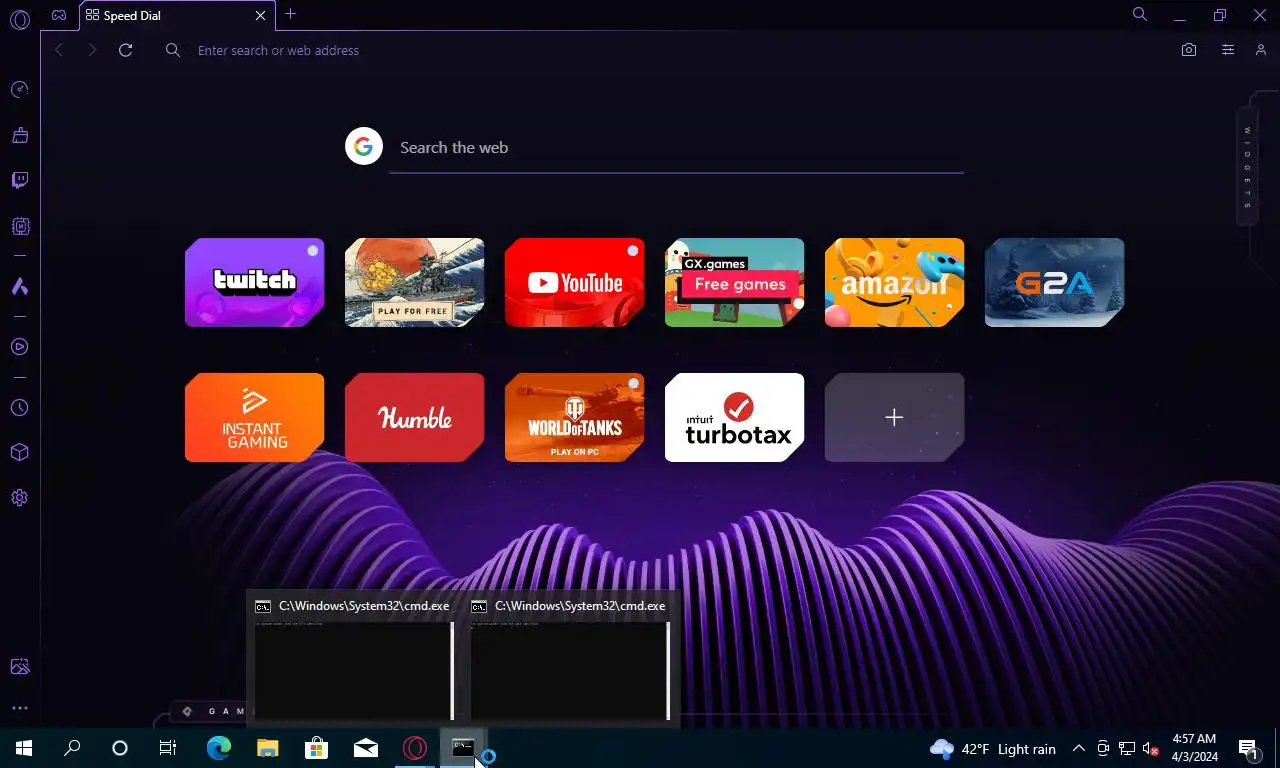Add a new speed dial site
The height and width of the screenshot is (768, 1280).
pos(895,417)
